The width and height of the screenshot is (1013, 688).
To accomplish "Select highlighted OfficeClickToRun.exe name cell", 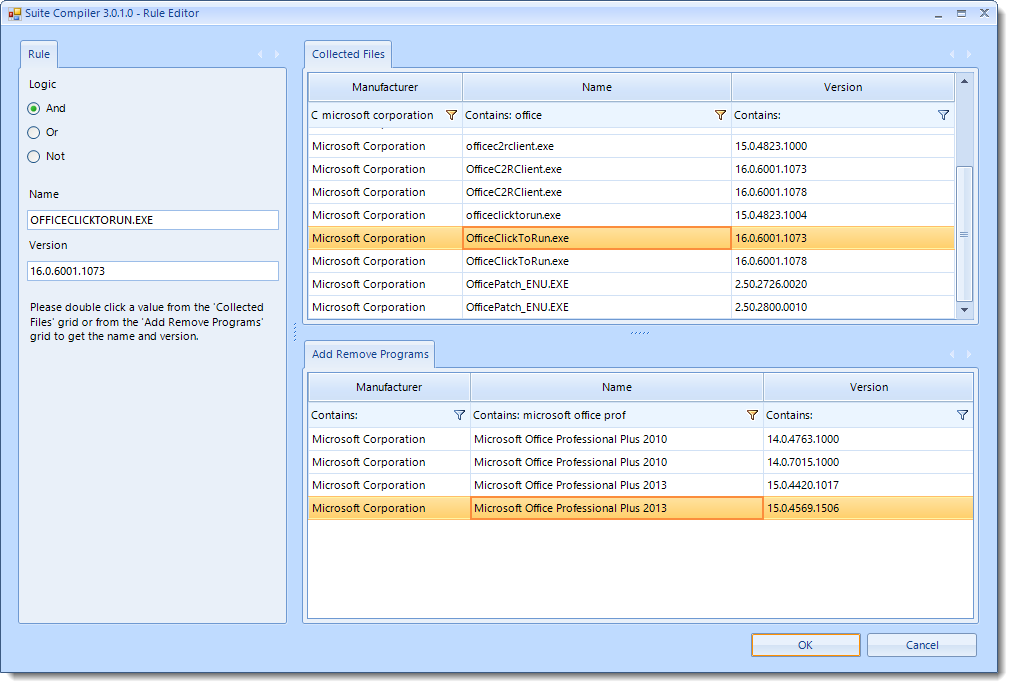I will [597, 238].
